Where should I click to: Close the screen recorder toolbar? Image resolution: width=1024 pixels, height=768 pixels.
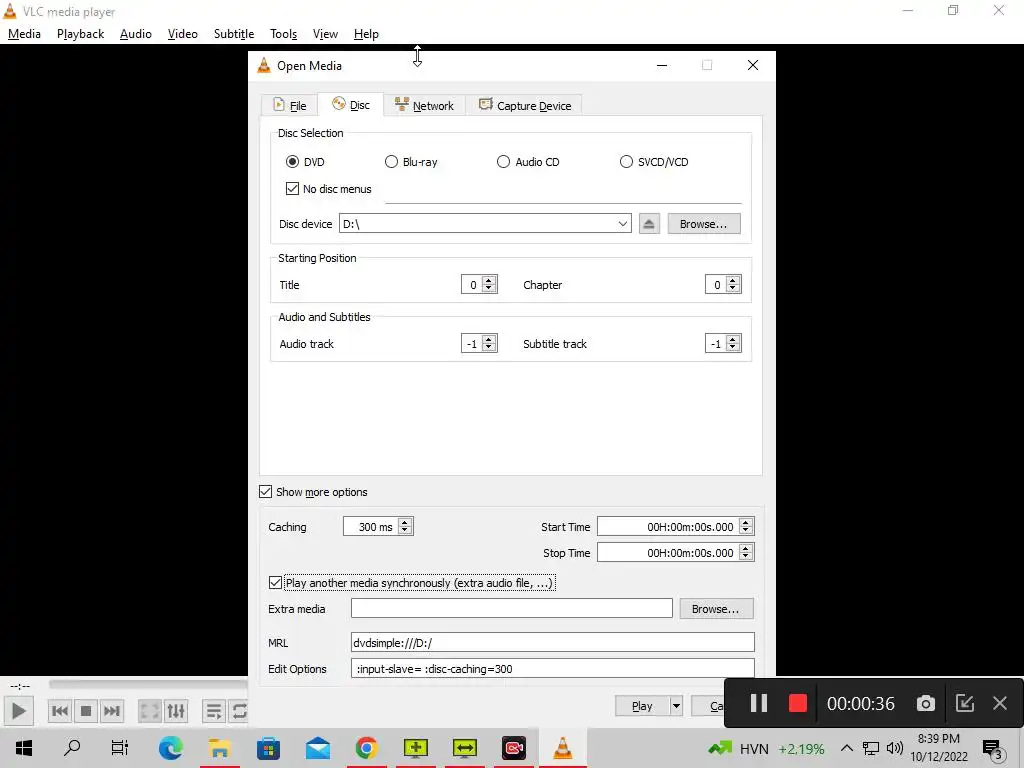point(1000,703)
